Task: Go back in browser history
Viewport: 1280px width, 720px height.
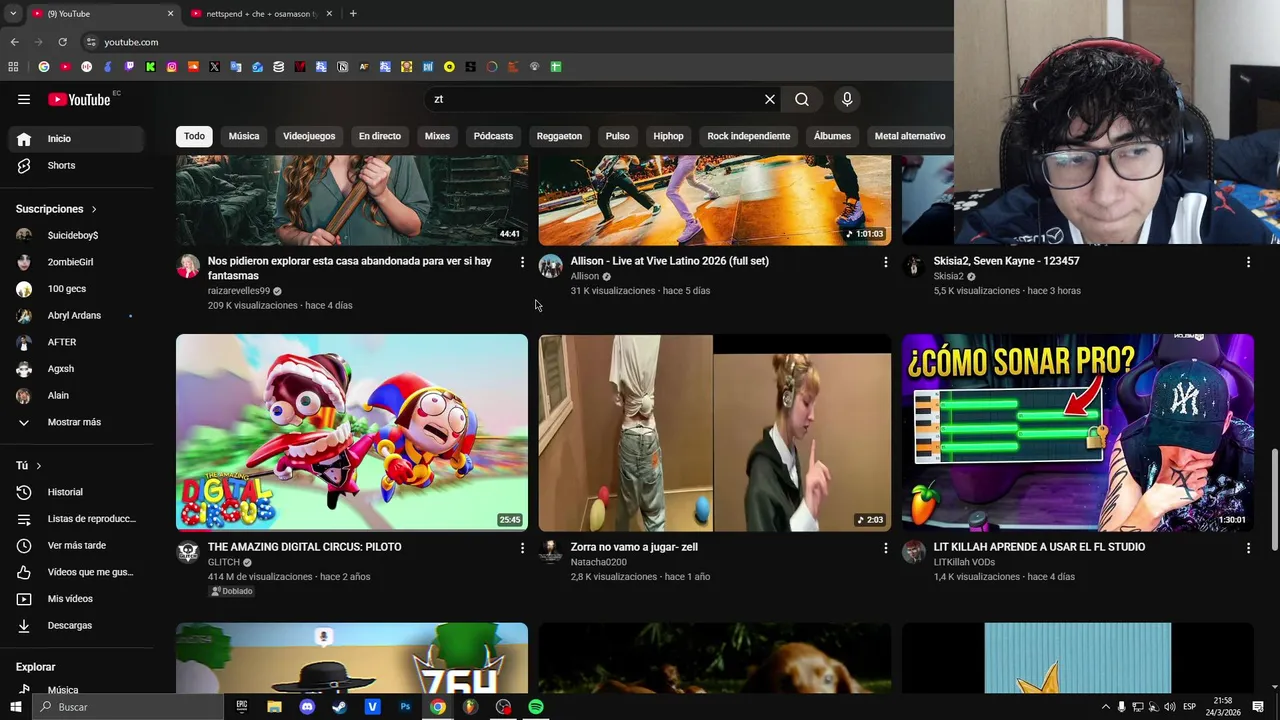Action: click(x=14, y=42)
